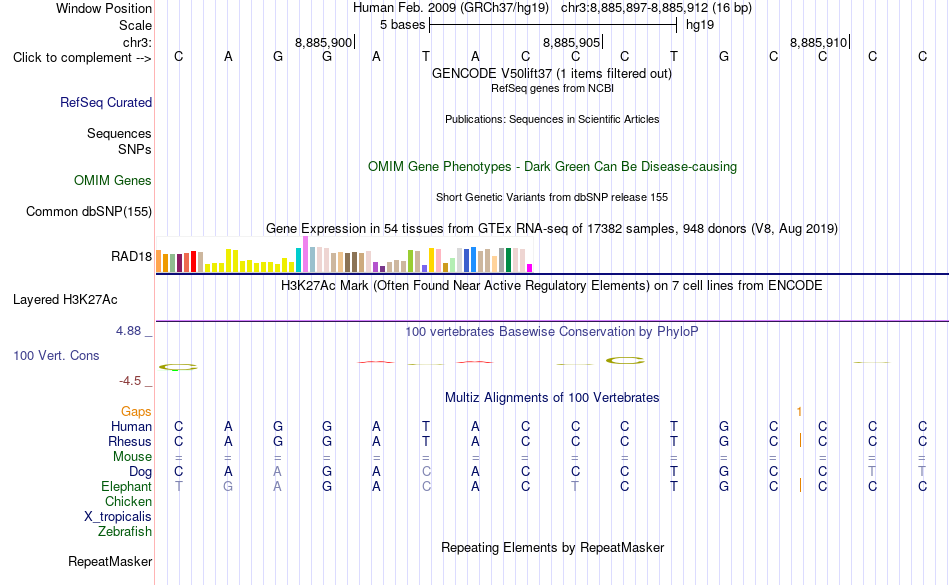Click the 'Click to complement' base label
This screenshot has width=950, height=585.
coord(82,58)
